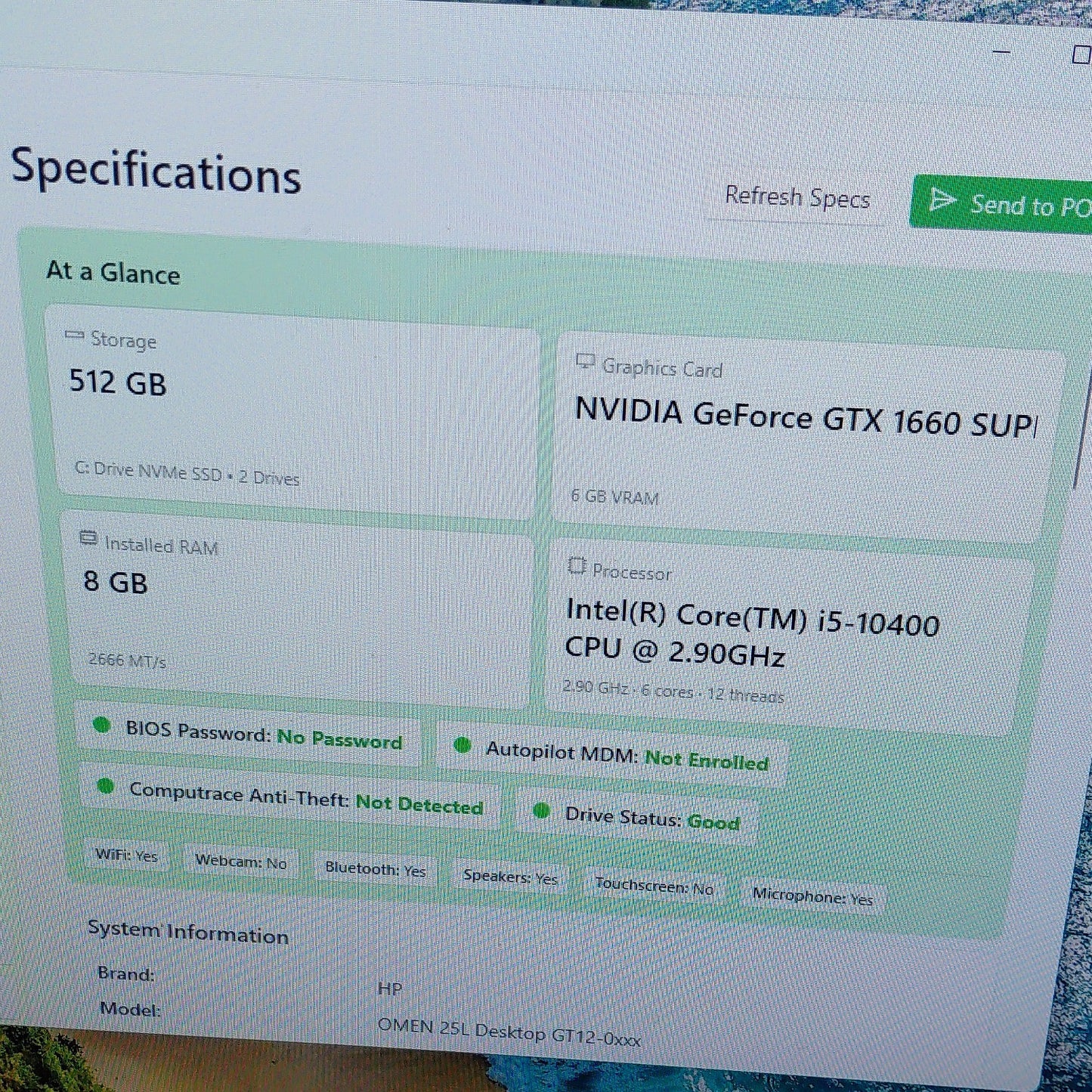Click the 'Graphics Card' card label
1092x1092 pixels.
coord(662,368)
